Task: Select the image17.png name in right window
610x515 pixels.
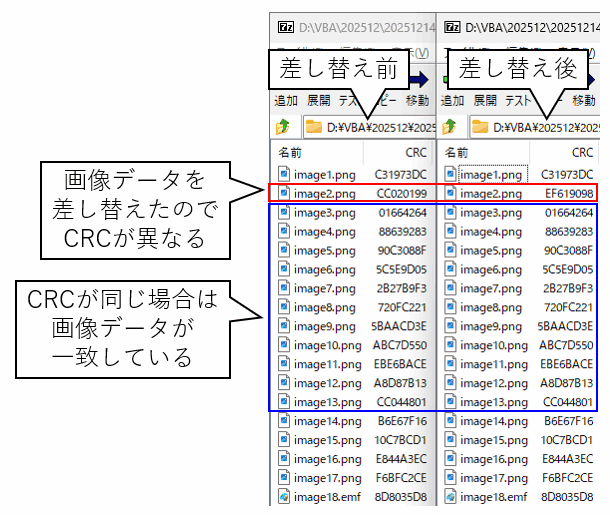Action: [x=494, y=478]
